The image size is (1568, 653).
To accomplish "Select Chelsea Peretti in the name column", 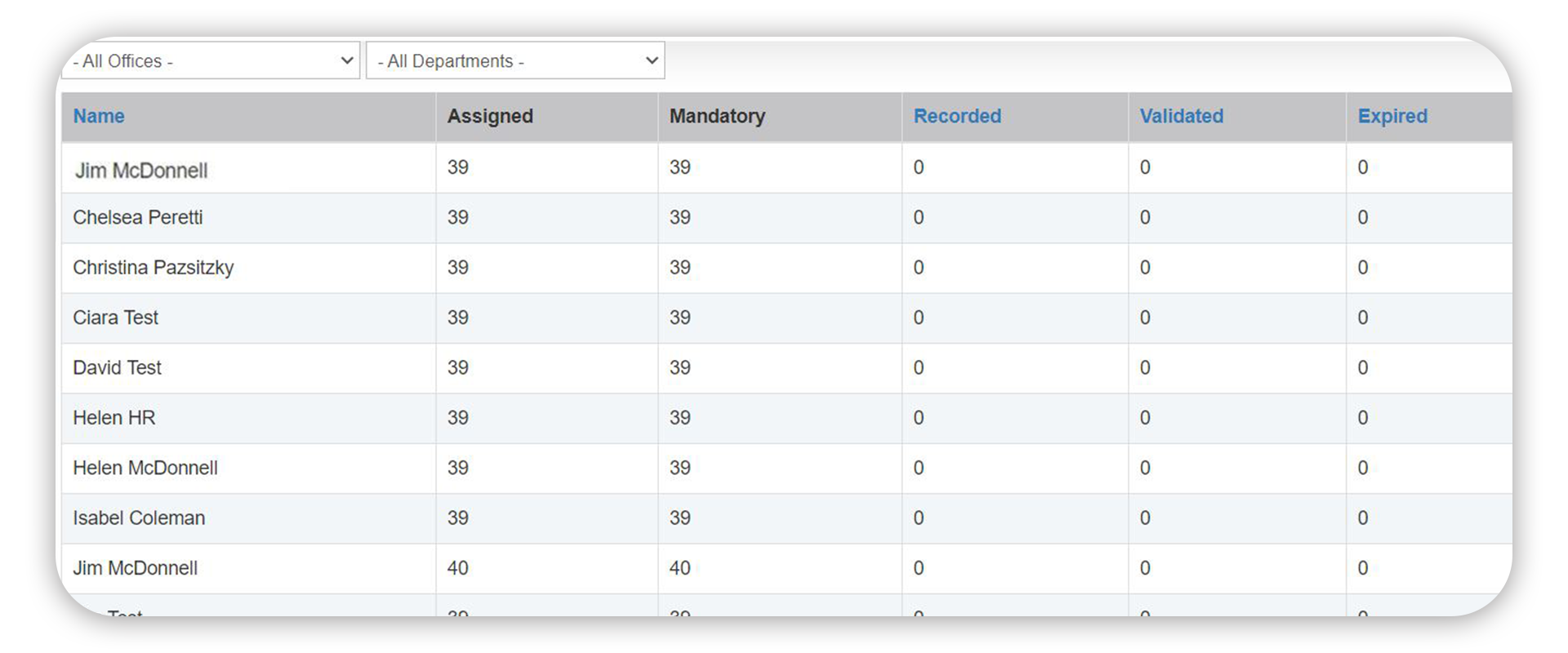I will click(x=138, y=217).
